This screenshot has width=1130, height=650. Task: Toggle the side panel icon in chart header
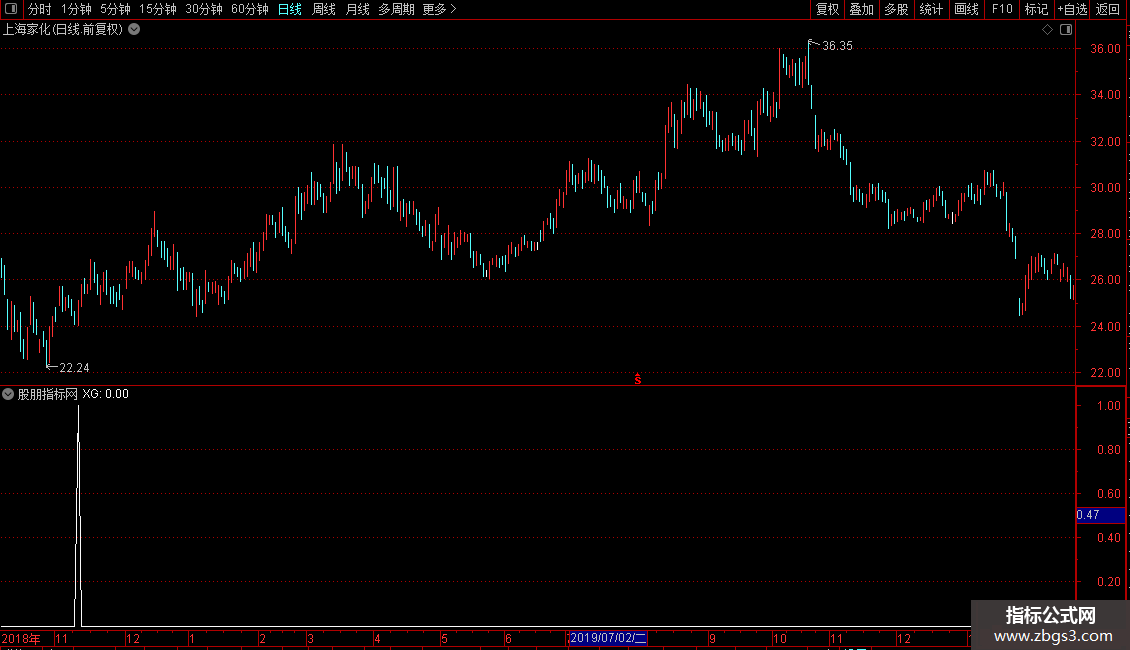1067,30
